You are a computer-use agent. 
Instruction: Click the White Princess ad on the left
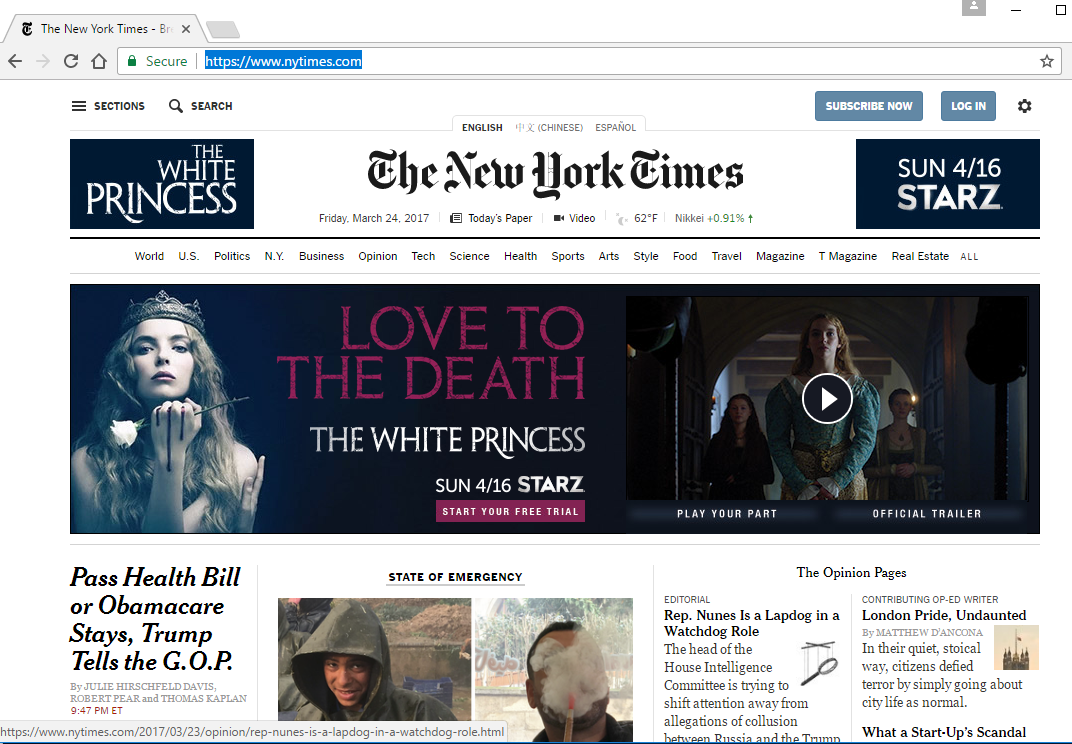[x=162, y=184]
